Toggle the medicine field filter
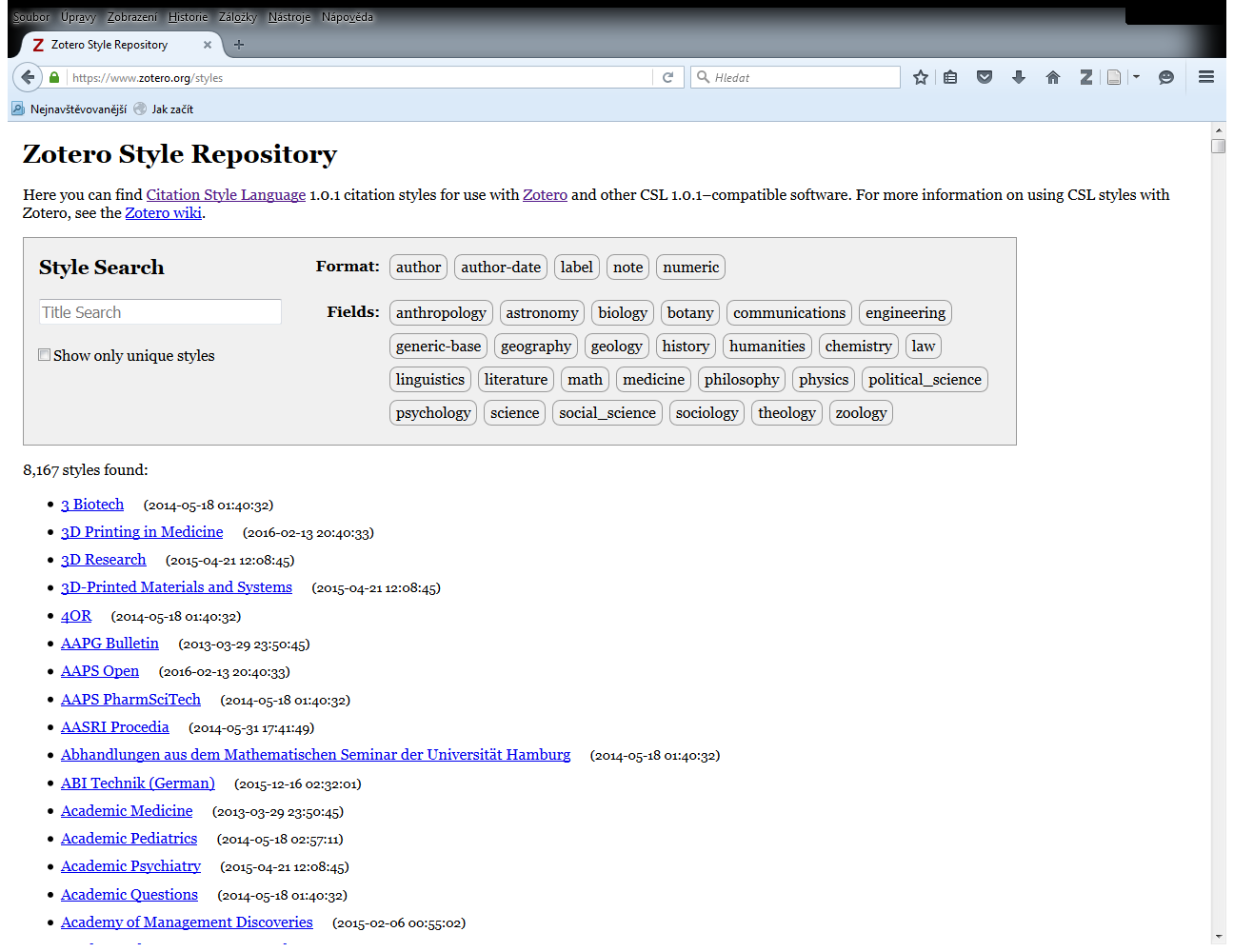The height and width of the screenshot is (952, 1234). 653,380
